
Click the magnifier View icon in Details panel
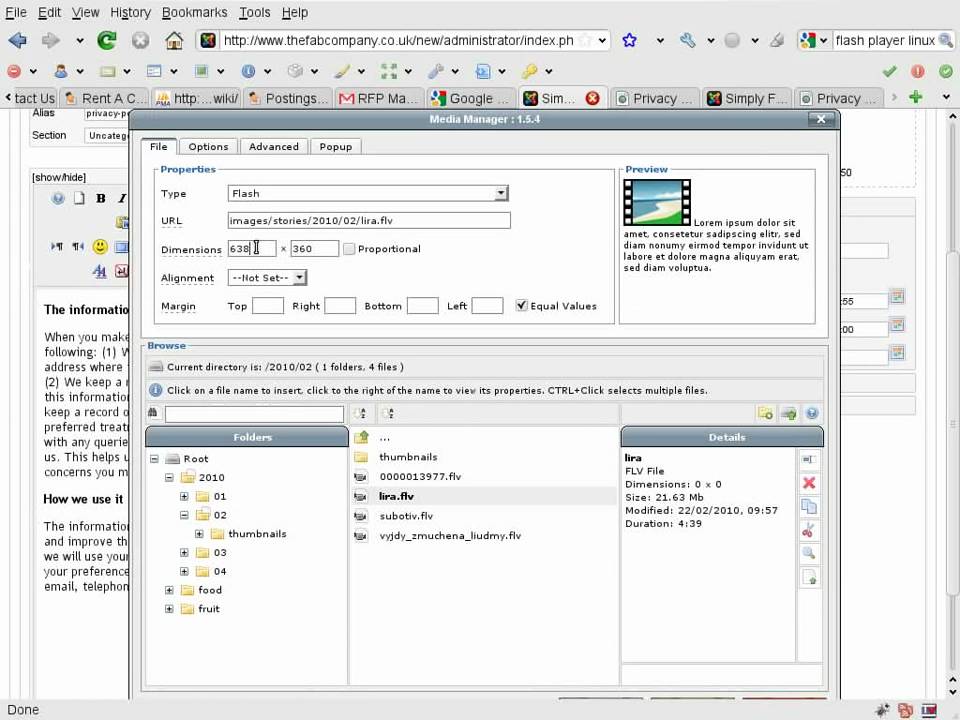tap(809, 553)
